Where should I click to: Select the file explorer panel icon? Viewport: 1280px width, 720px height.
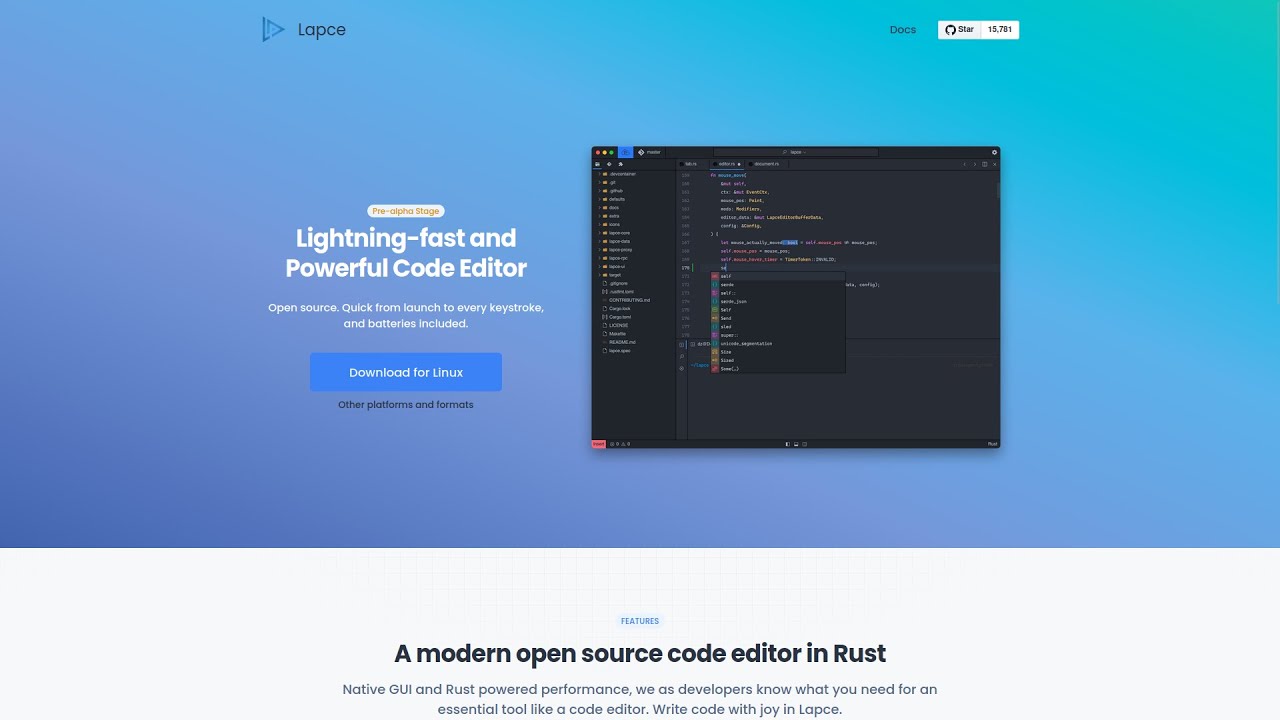pyautogui.click(x=597, y=164)
